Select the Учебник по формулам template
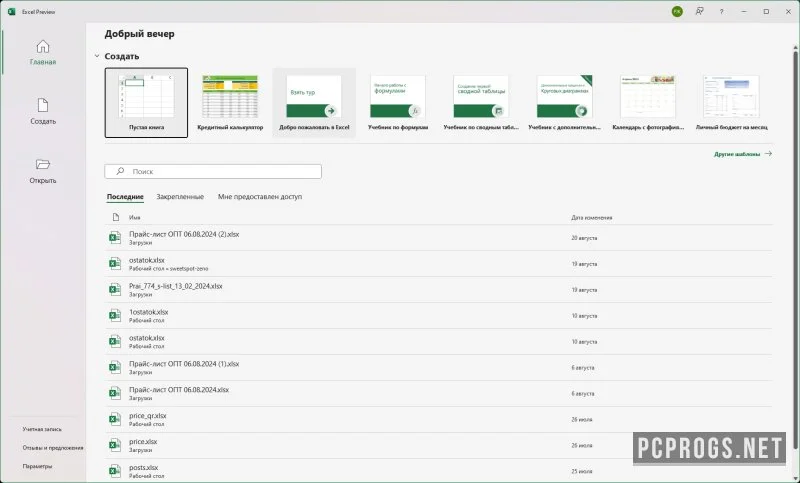Viewport: 800px width, 483px height. click(x=398, y=103)
